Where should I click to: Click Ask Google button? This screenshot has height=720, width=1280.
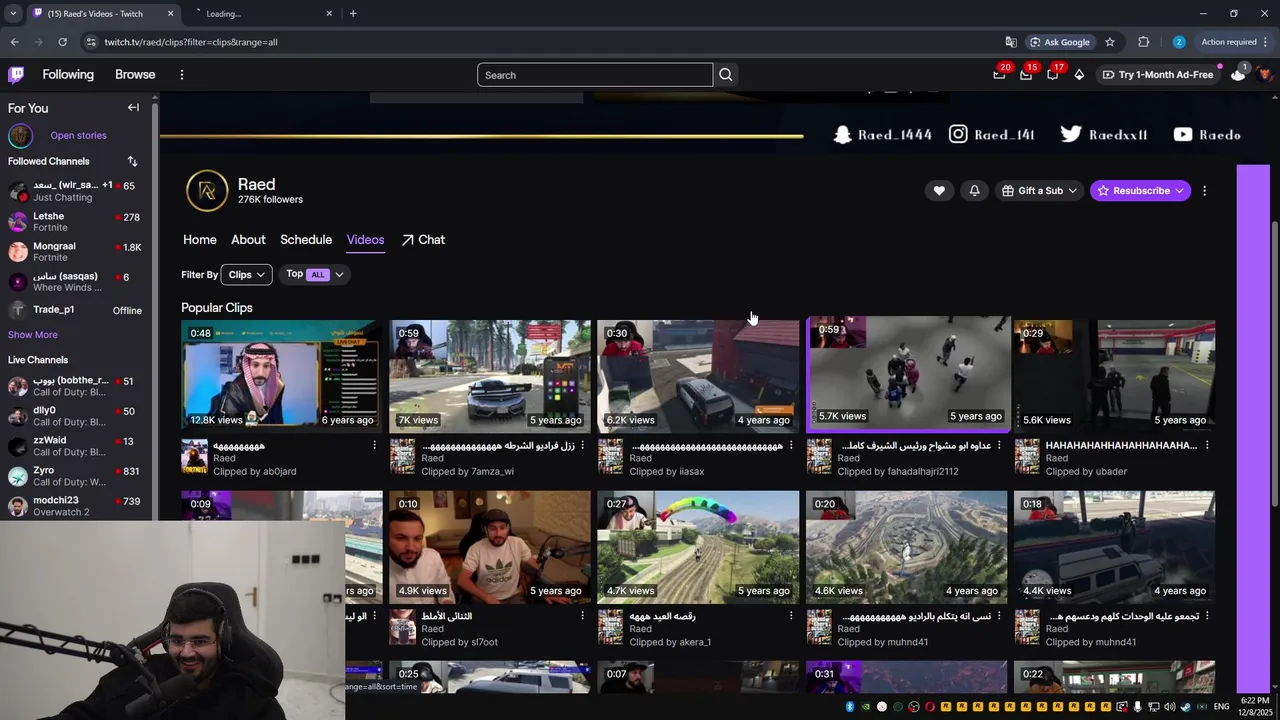coord(1060,42)
